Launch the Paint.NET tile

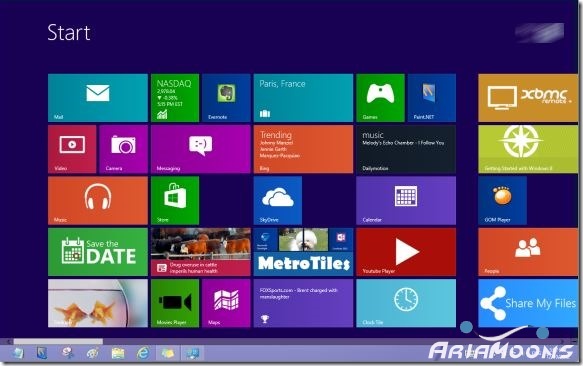coord(432,98)
